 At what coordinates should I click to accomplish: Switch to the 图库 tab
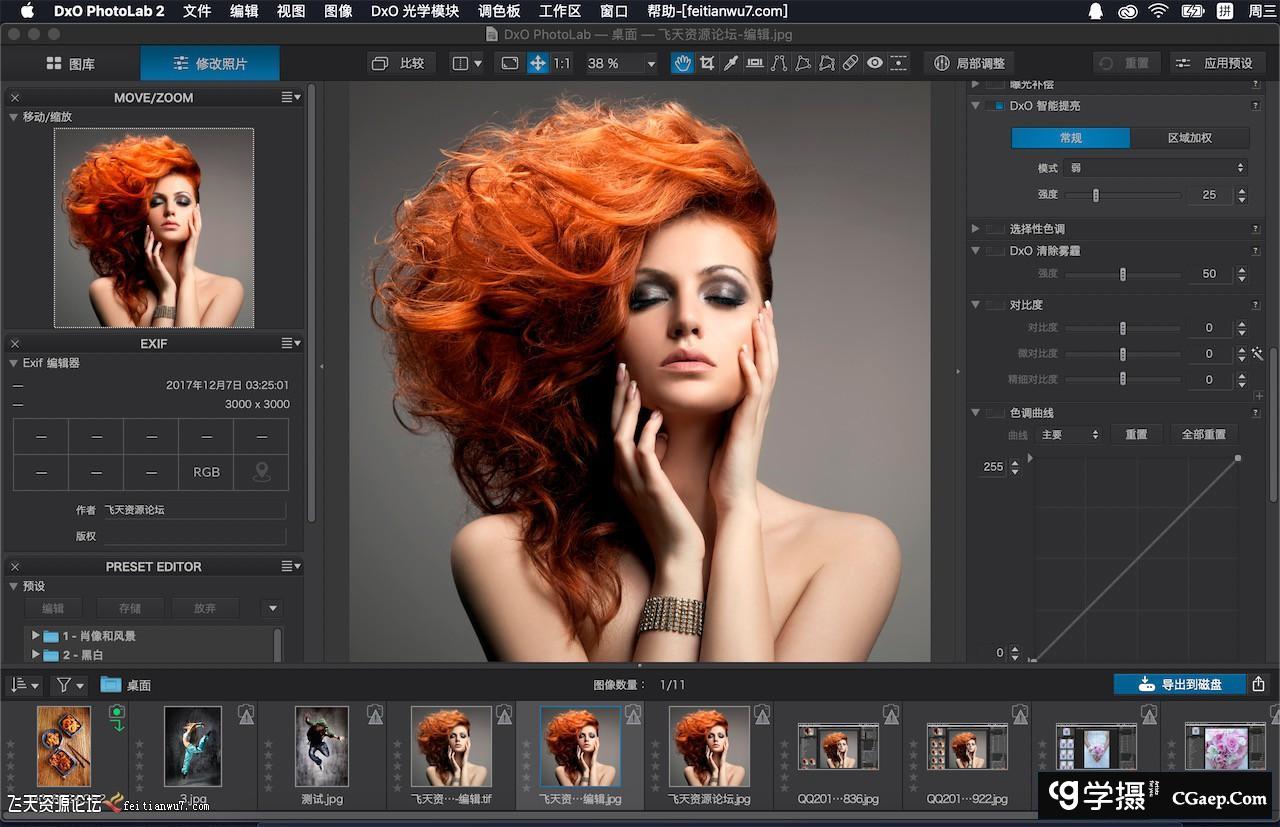point(70,63)
